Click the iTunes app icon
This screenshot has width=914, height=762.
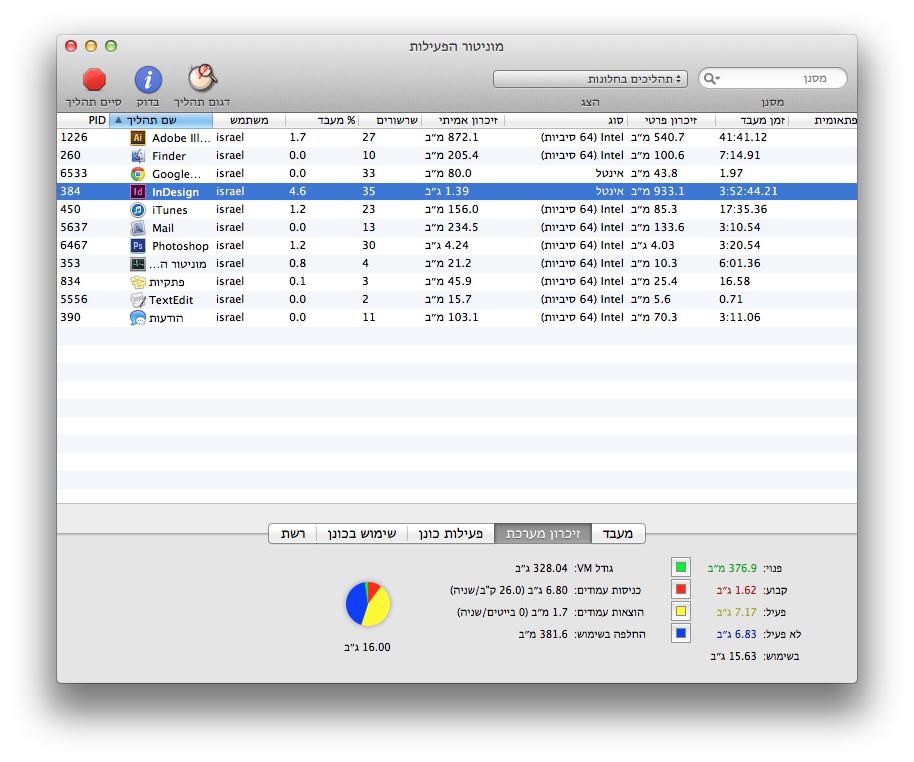pos(138,210)
